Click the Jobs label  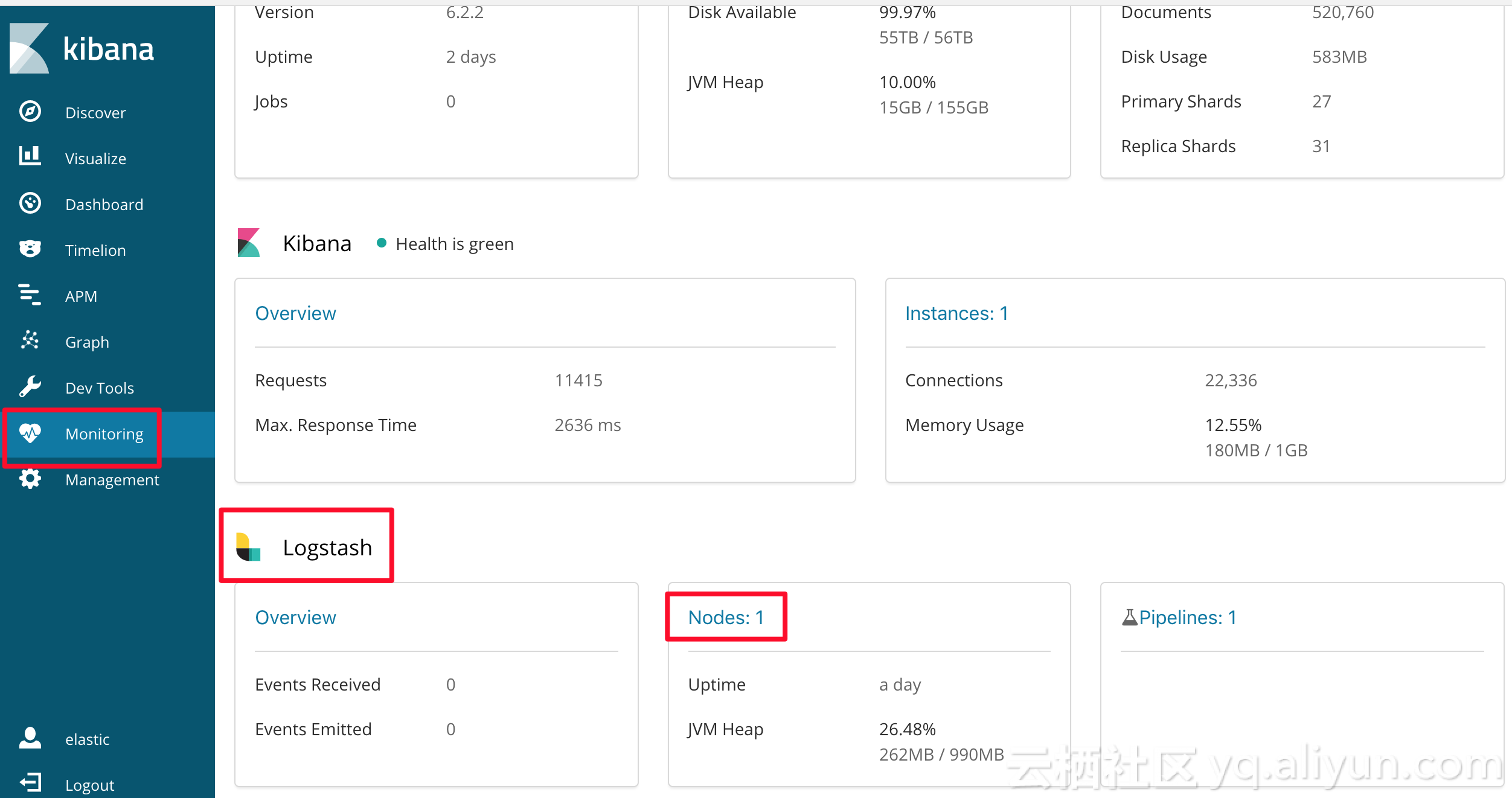click(271, 101)
